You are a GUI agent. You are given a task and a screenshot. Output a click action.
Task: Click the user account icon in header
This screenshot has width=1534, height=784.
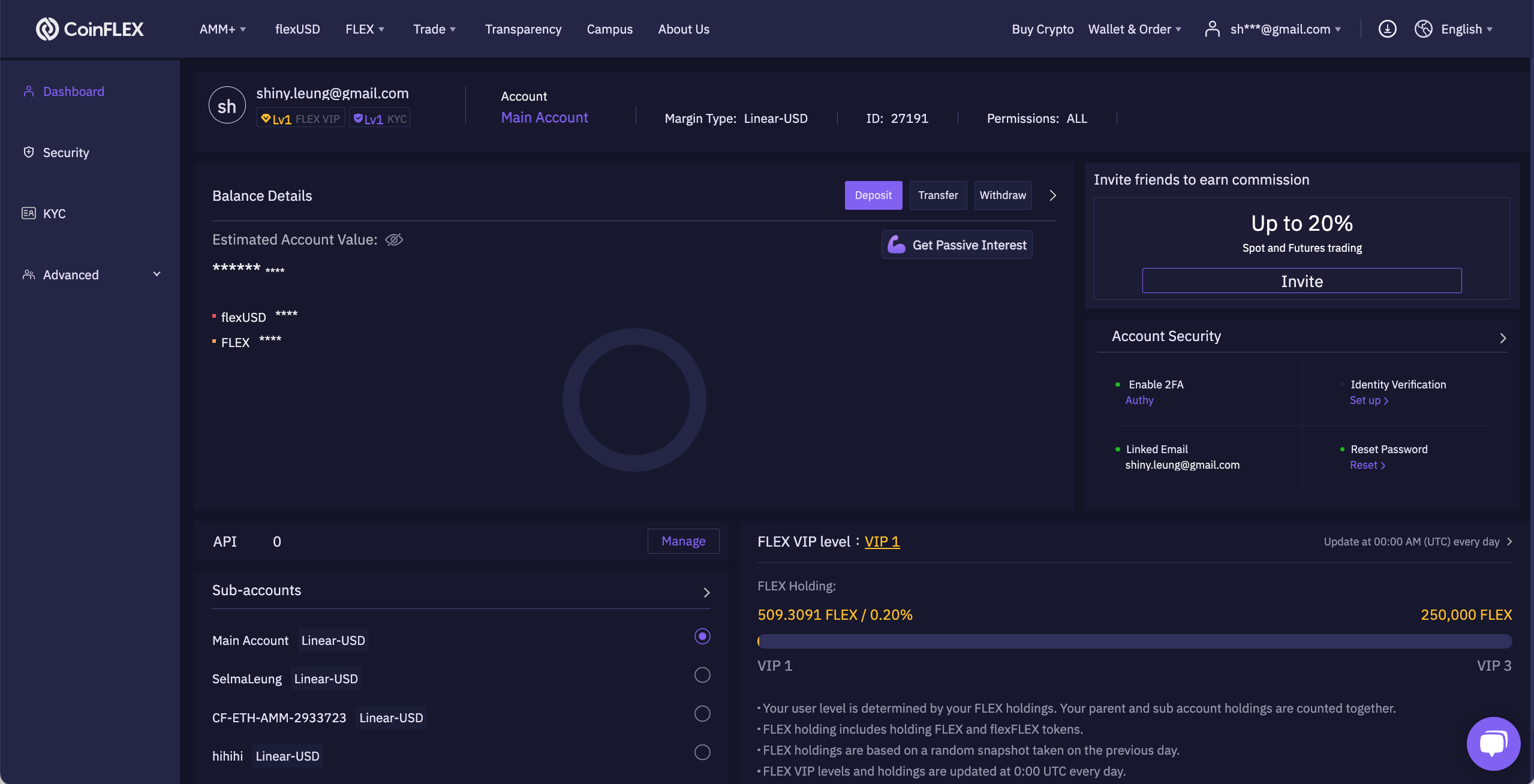coord(1212,29)
